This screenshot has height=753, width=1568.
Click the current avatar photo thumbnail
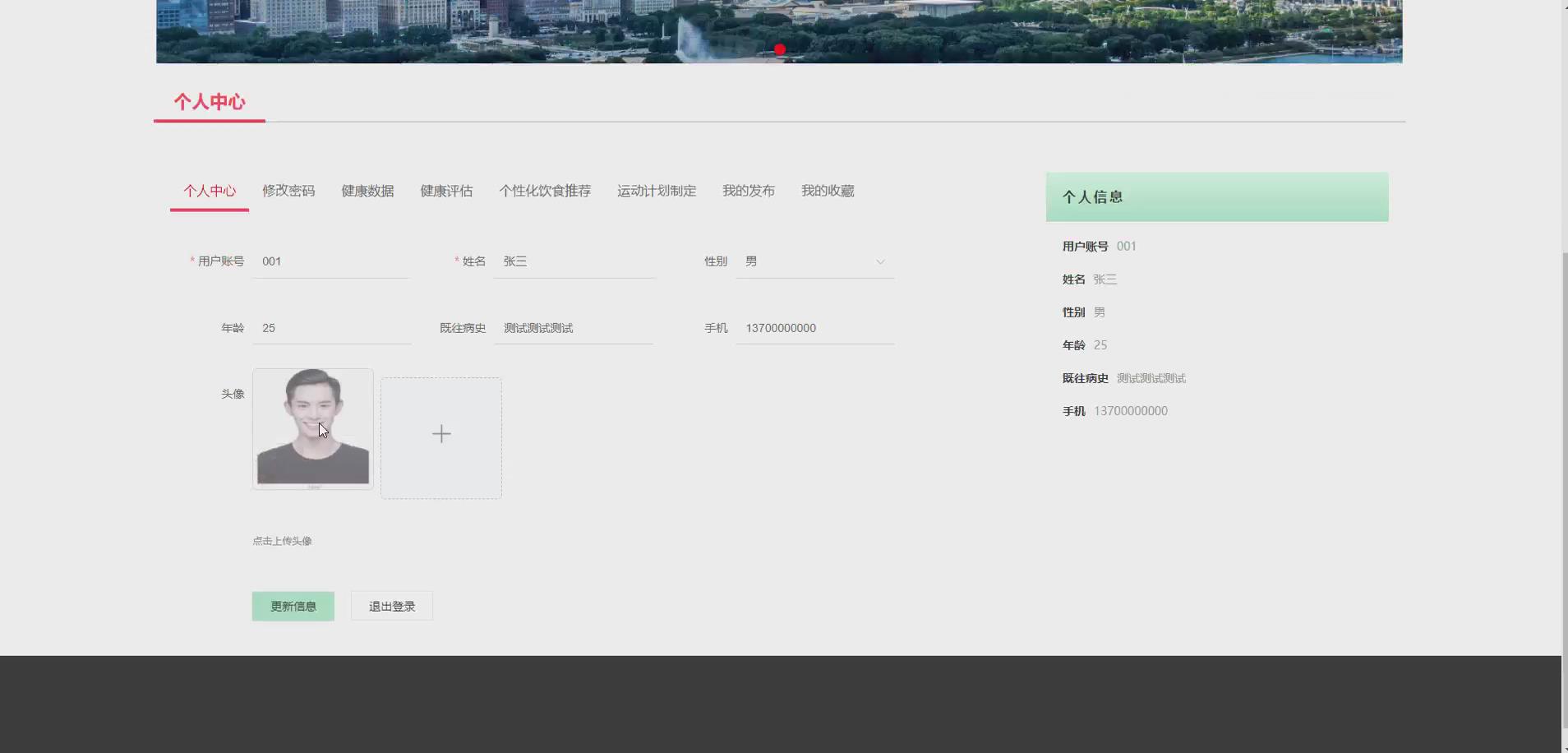[x=312, y=427]
